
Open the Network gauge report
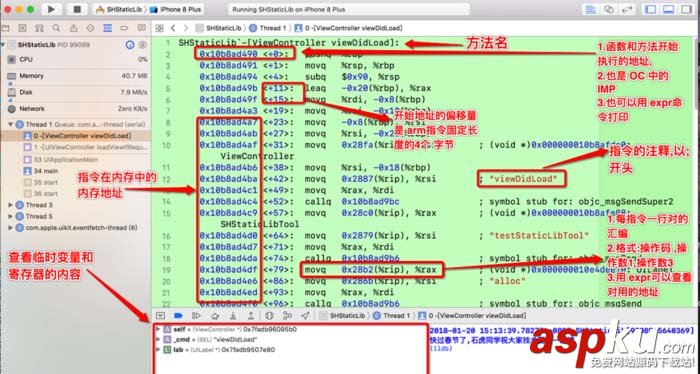tap(76, 108)
